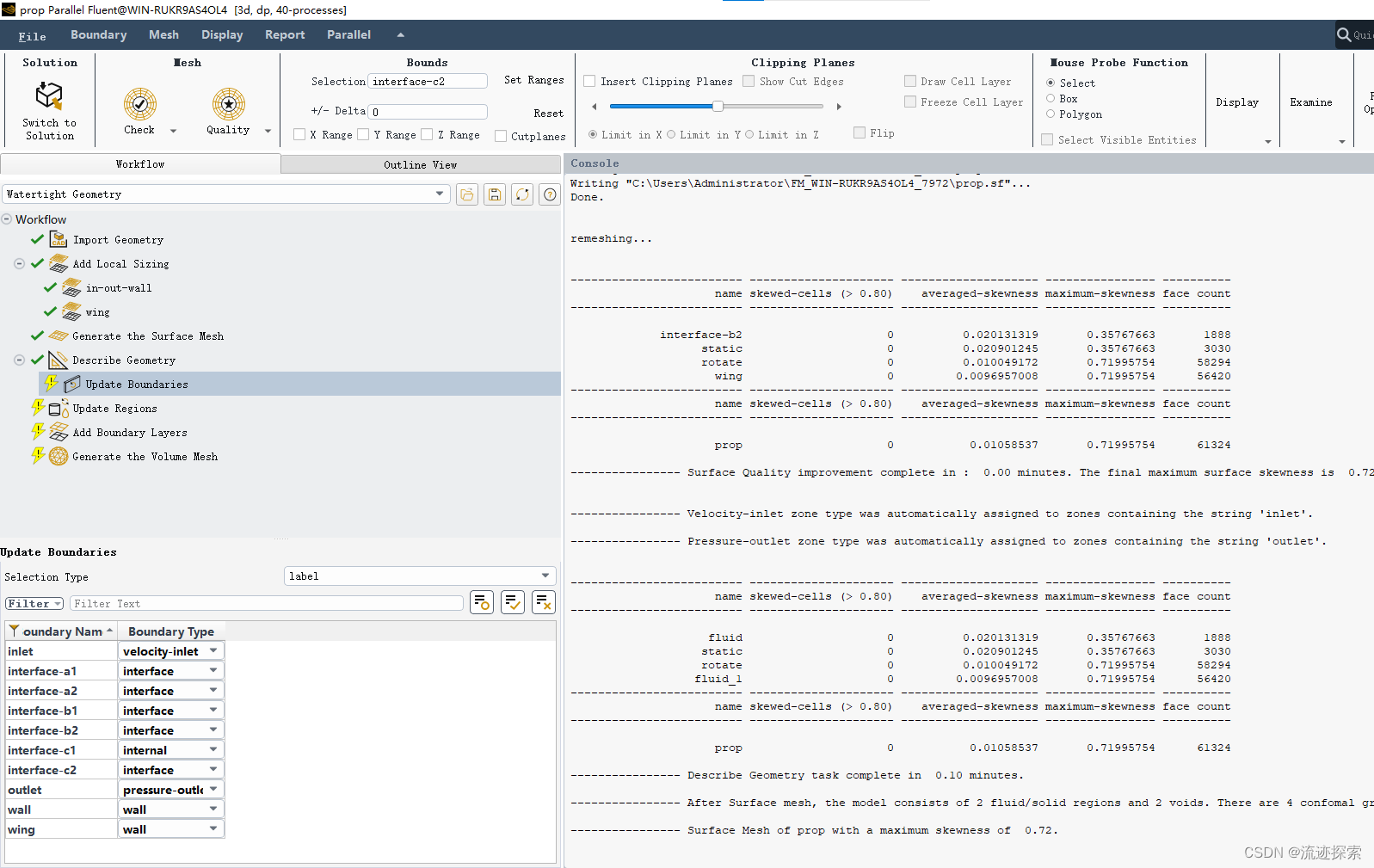Click the Display button
The height and width of the screenshot is (868, 1374).
tap(1237, 102)
